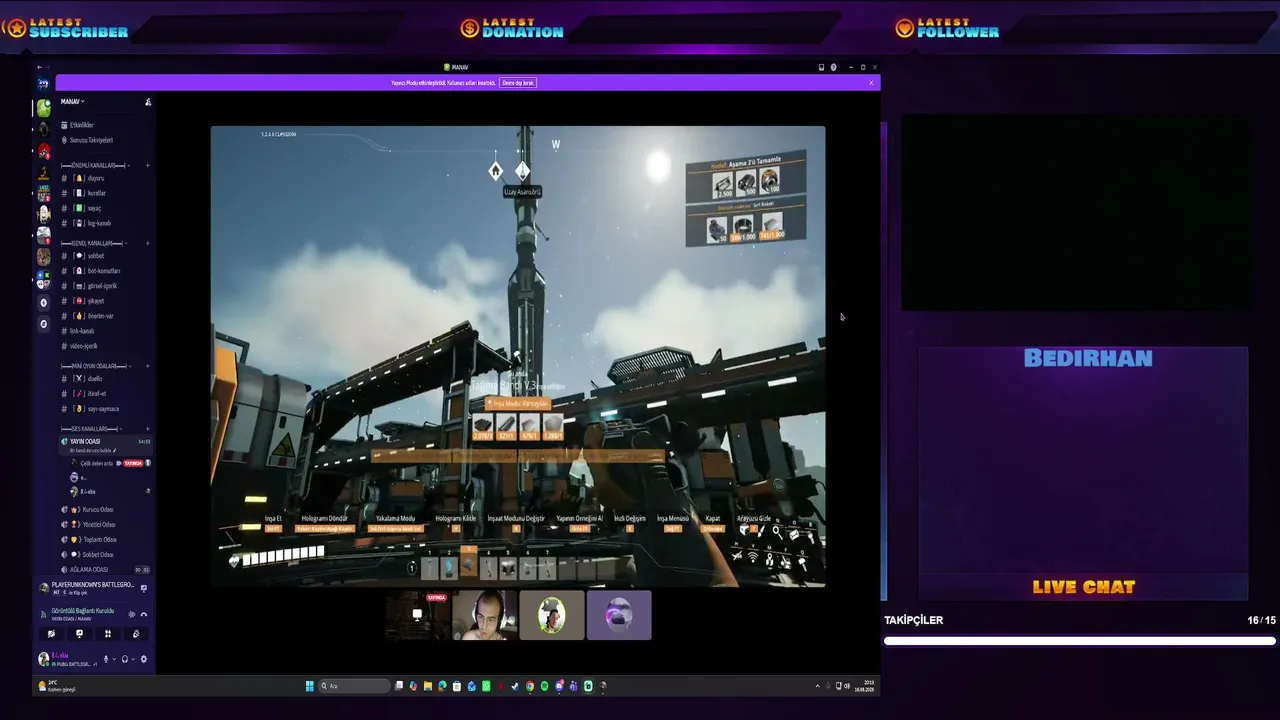Toggle camera in voice panel
1280x720 pixels.
51,633
